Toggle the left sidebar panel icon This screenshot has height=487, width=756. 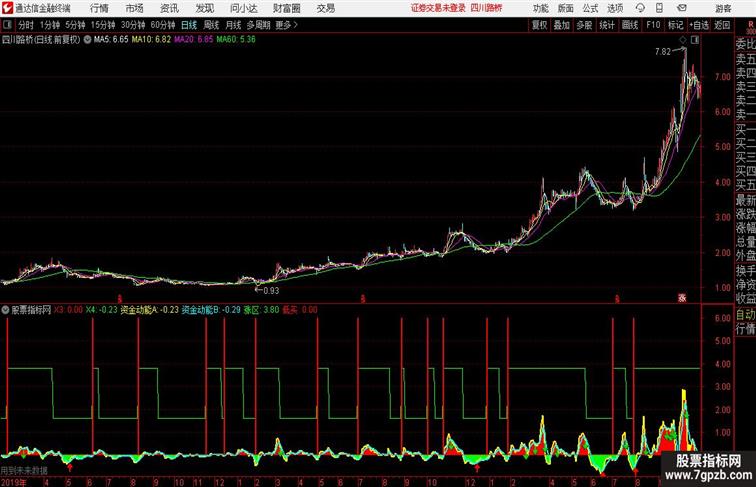pos(7,24)
